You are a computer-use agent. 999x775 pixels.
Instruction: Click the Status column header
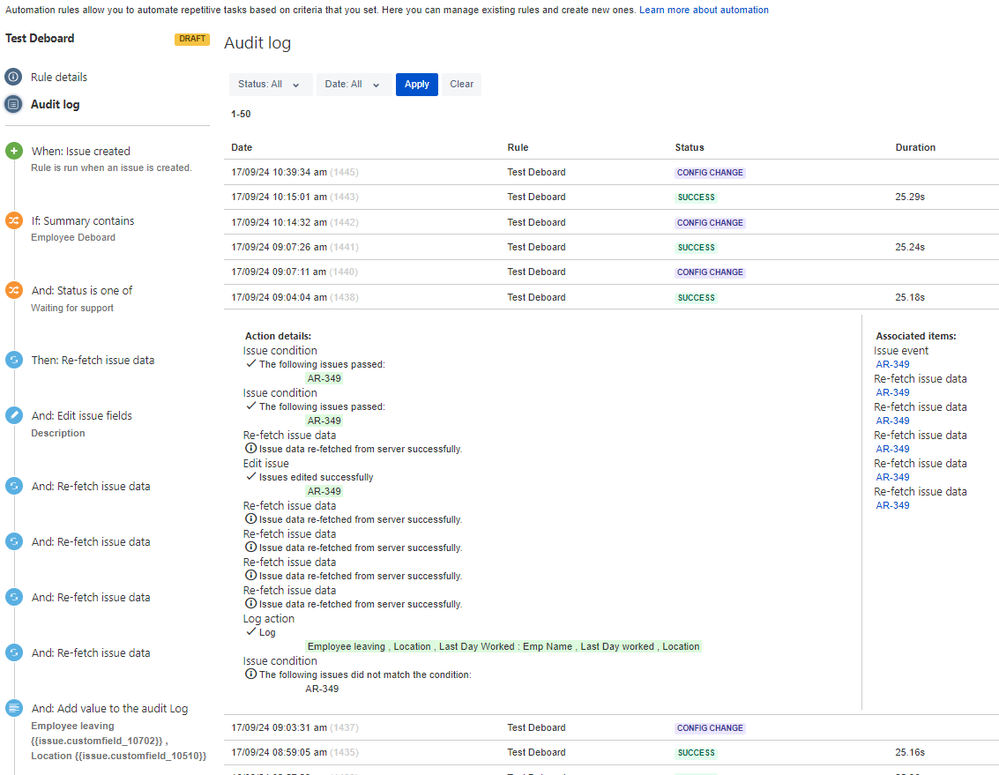(x=689, y=147)
